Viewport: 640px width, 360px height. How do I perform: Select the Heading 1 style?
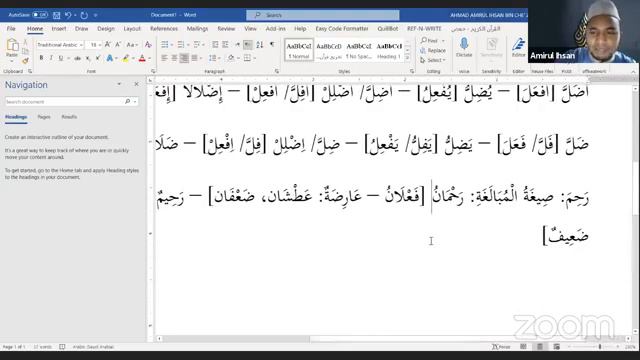tap(389, 50)
